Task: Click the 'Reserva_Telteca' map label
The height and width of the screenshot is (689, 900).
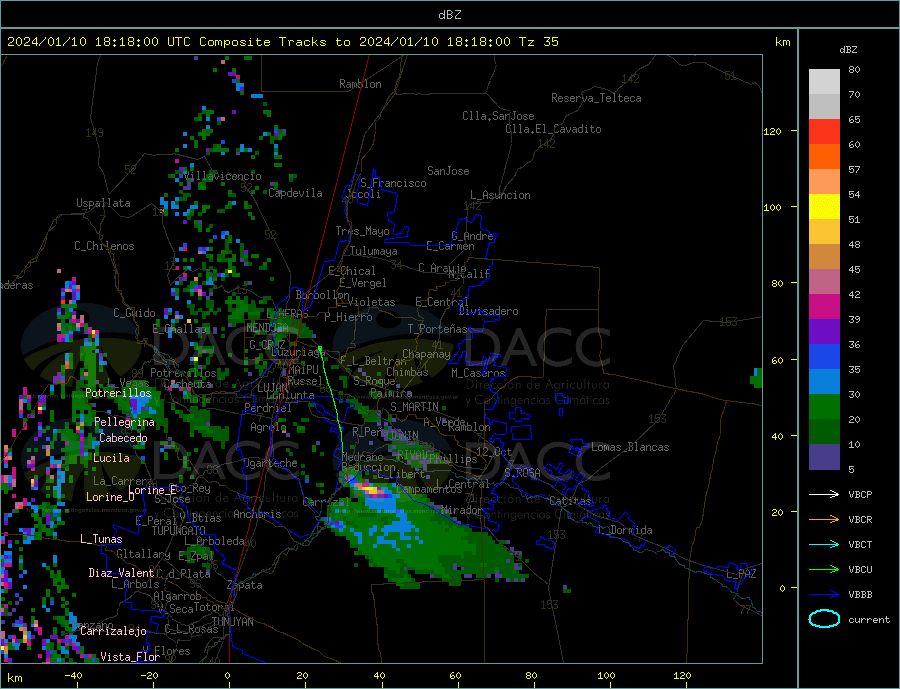Action: coord(596,98)
